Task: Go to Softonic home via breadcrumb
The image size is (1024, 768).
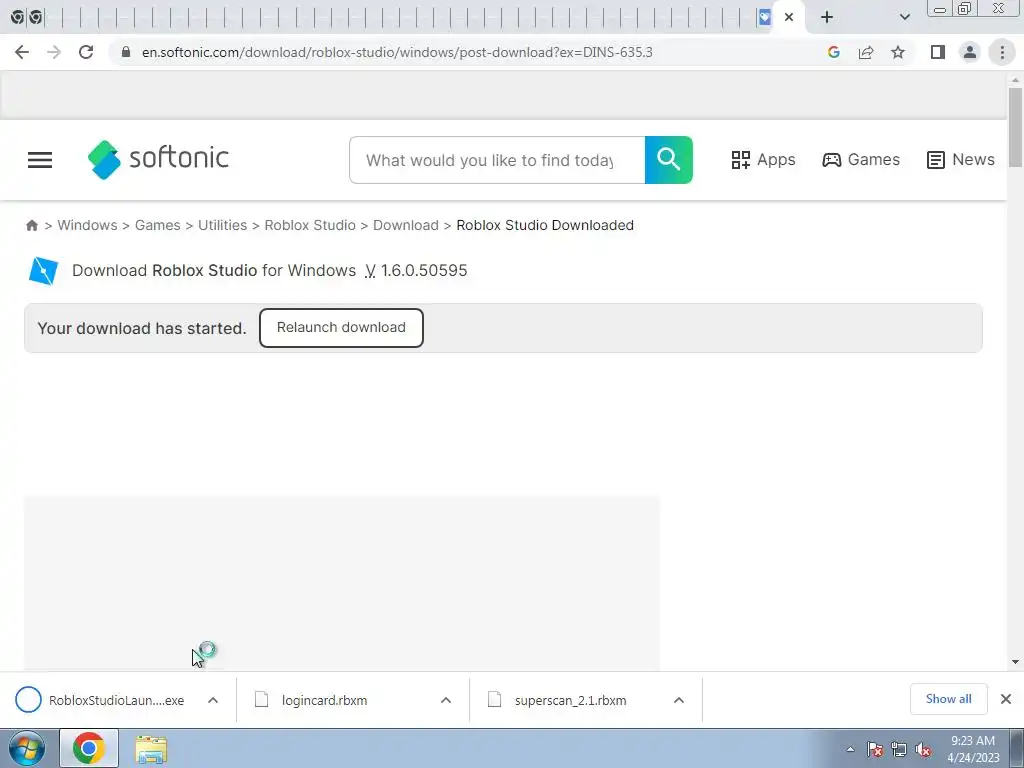Action: [x=31, y=225]
